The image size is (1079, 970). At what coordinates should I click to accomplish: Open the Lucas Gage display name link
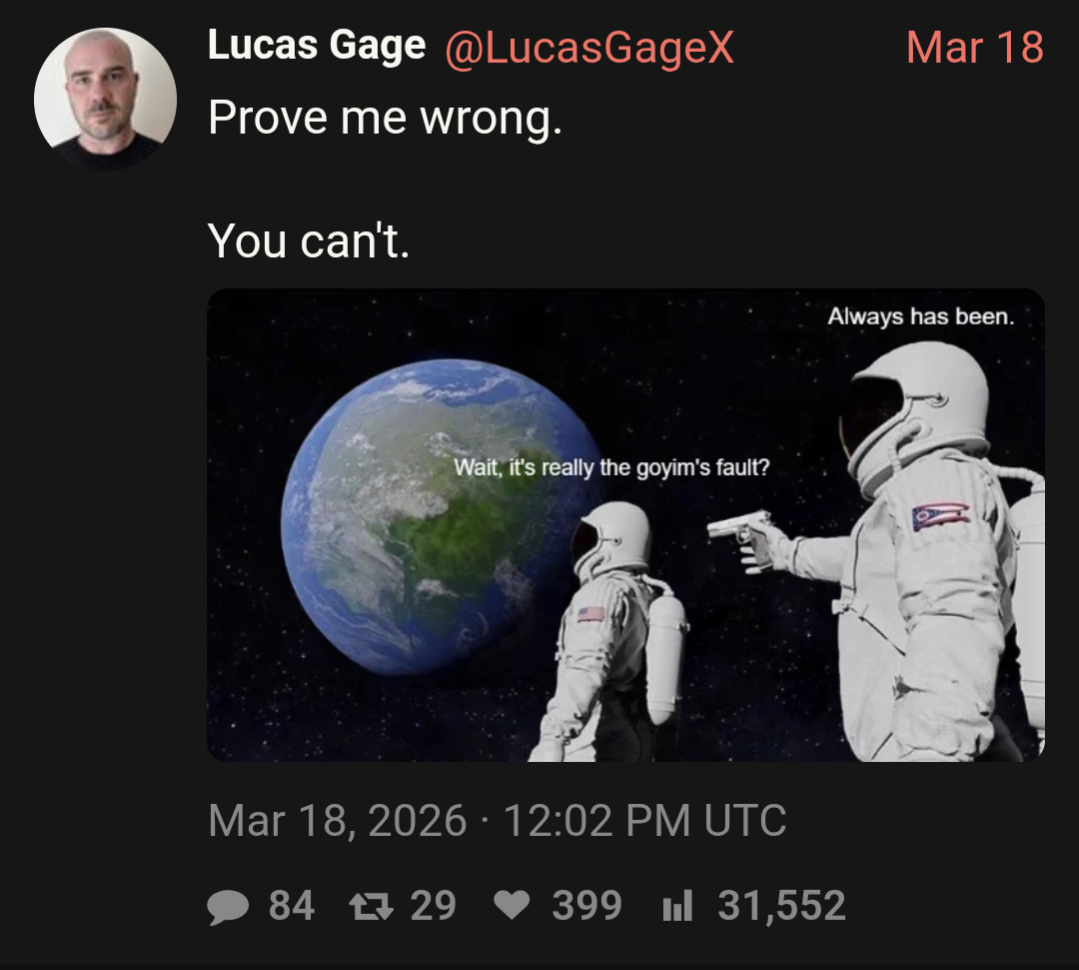(317, 45)
